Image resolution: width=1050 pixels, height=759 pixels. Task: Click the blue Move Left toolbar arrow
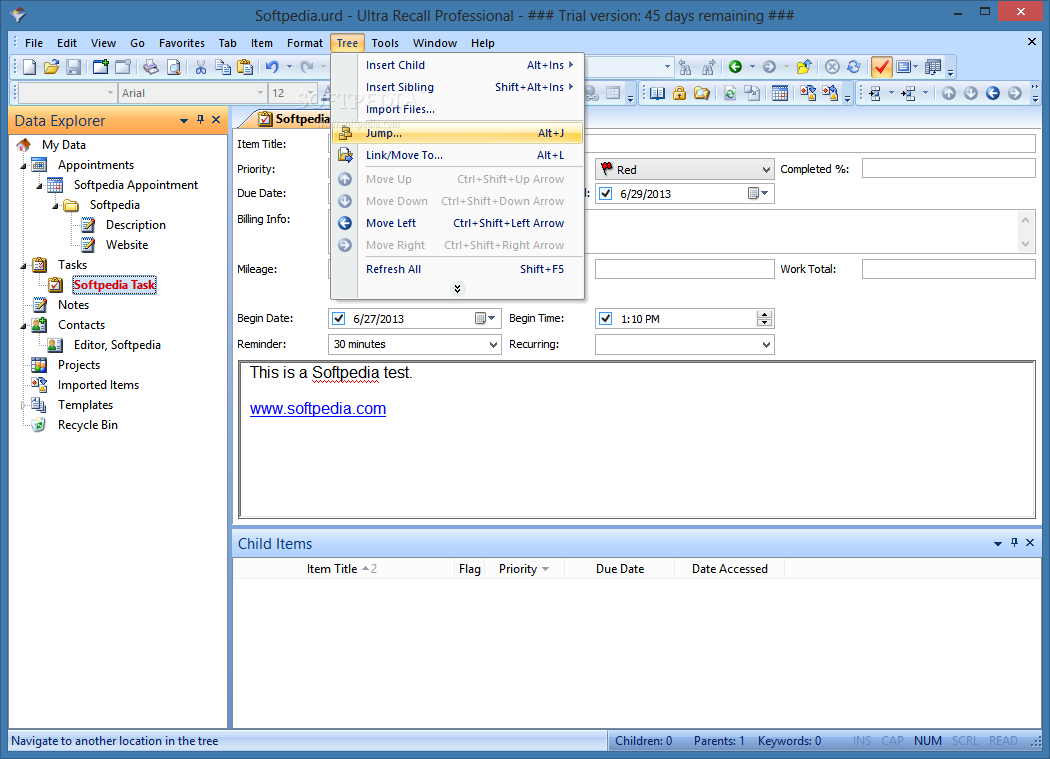pos(993,93)
